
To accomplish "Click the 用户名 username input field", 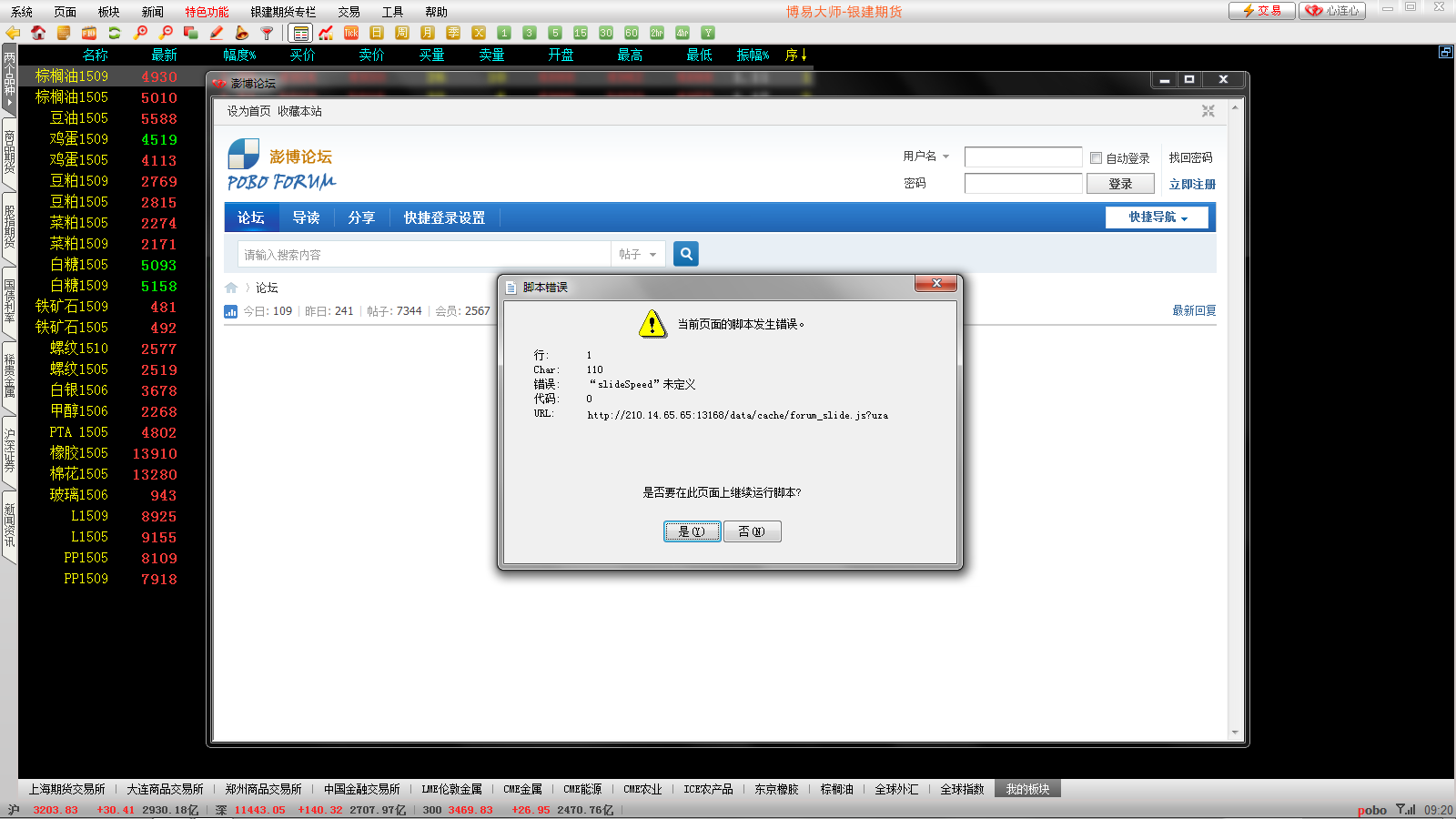I will click(x=1023, y=157).
